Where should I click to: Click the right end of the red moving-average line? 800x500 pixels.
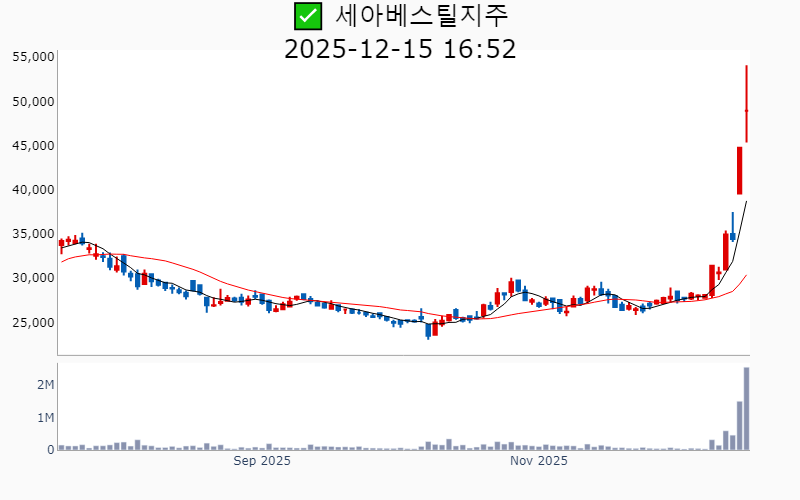[x=746, y=275]
